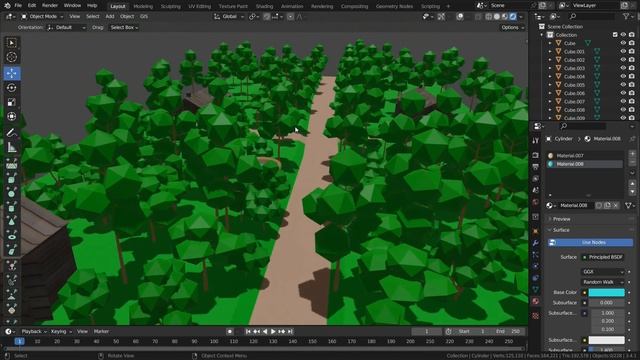The width and height of the screenshot is (640, 360).
Task: Open Random Walk subsurface method dropdown
Action: 603,282
